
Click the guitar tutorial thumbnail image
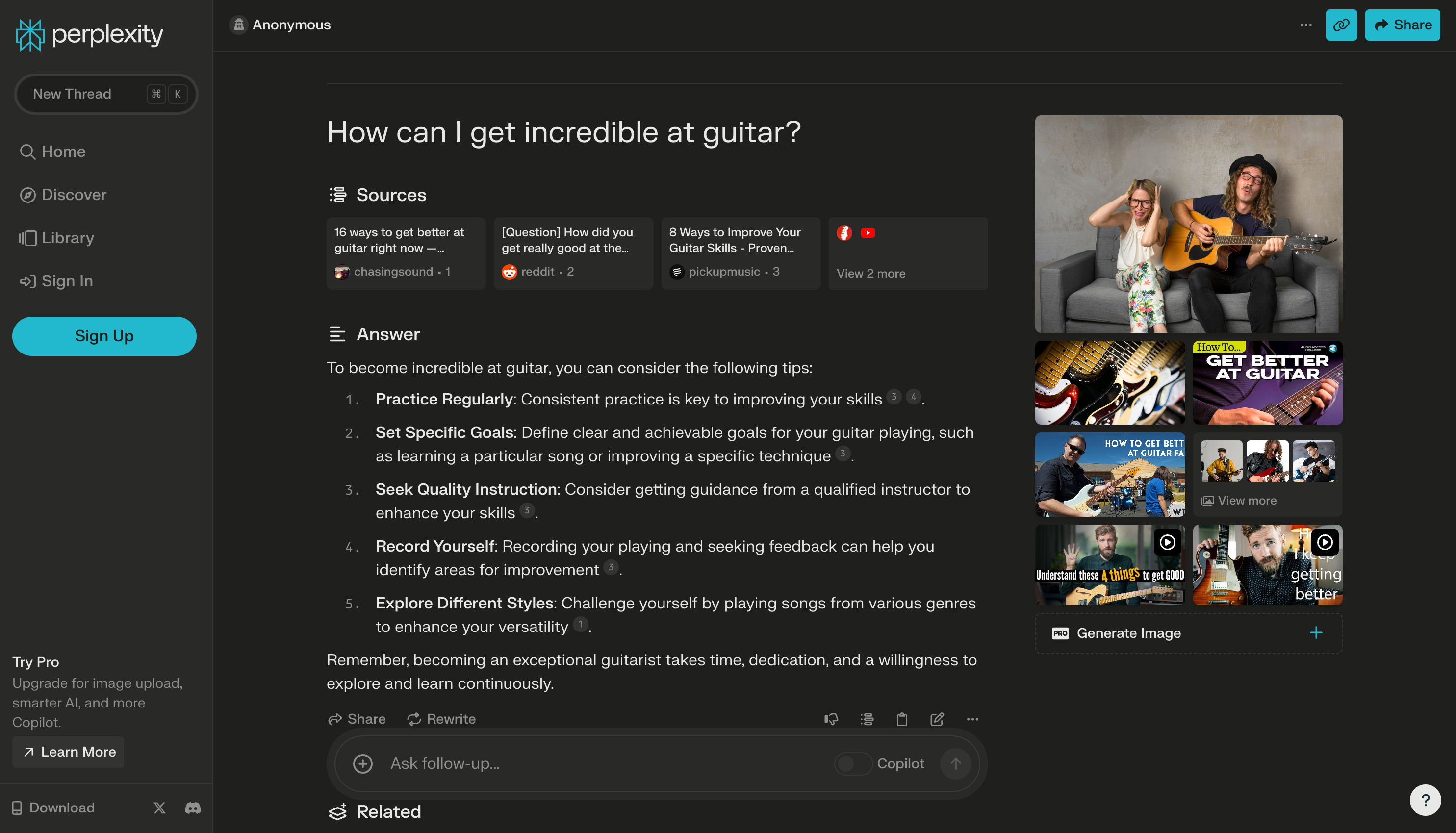coord(1268,382)
